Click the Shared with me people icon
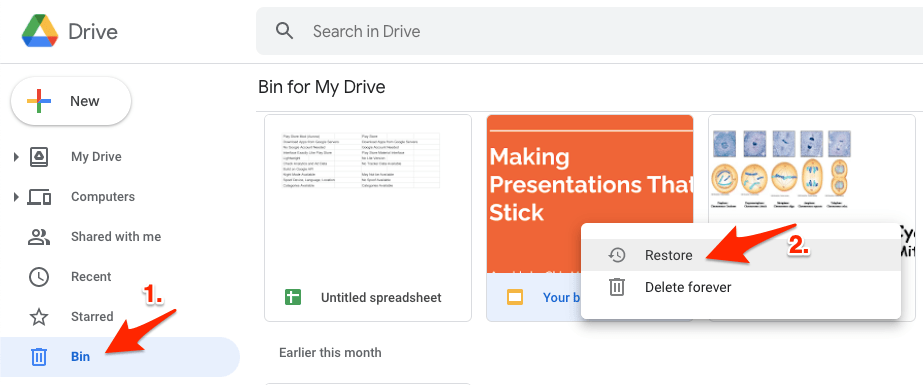 [39, 237]
